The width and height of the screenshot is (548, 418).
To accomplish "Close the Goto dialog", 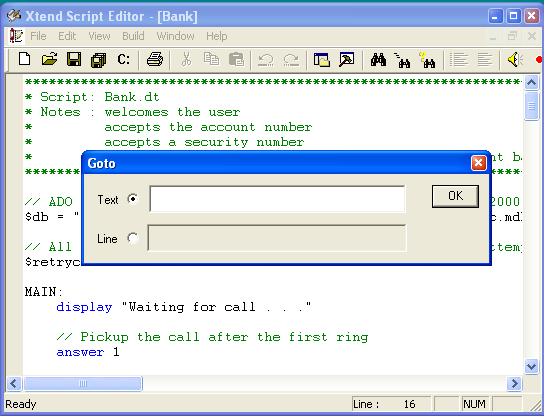I will [x=478, y=163].
